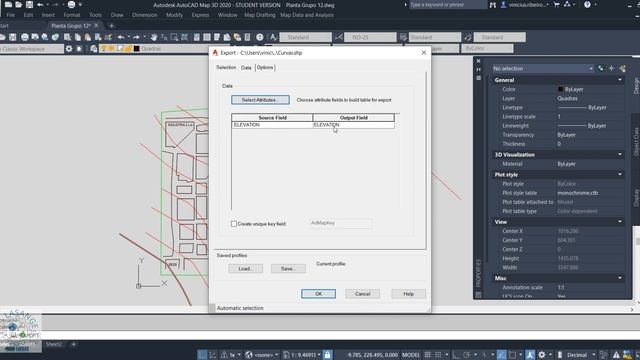Screen dimensions: 640x360
Task: Collapse the Plot style section
Action: coord(620,174)
